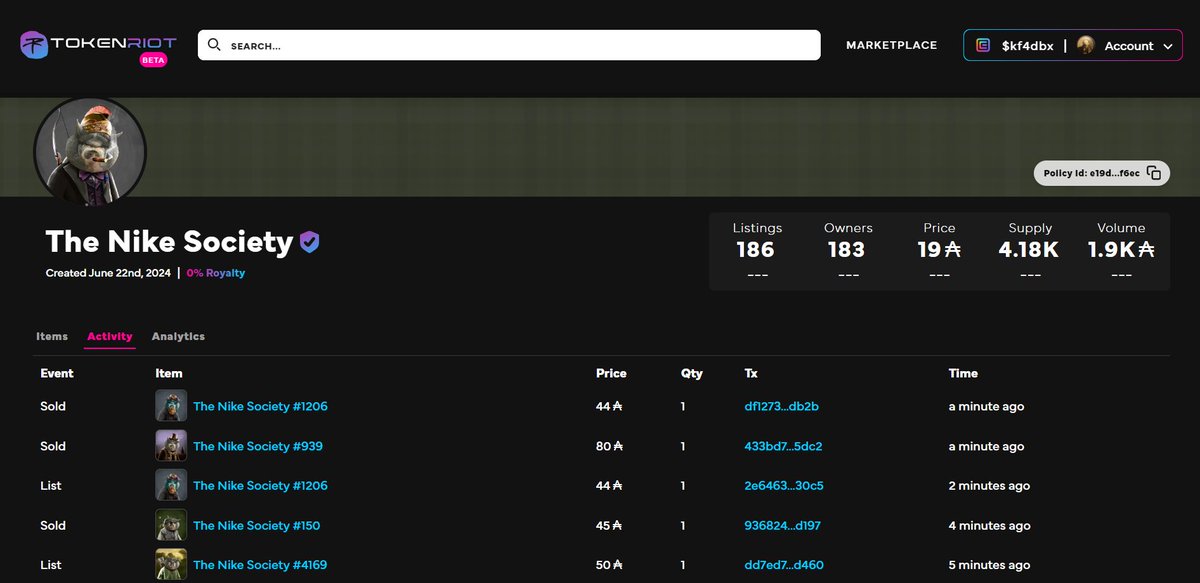This screenshot has width=1200, height=583.
Task: Expand the Account dropdown chevron
Action: pos(1166,46)
